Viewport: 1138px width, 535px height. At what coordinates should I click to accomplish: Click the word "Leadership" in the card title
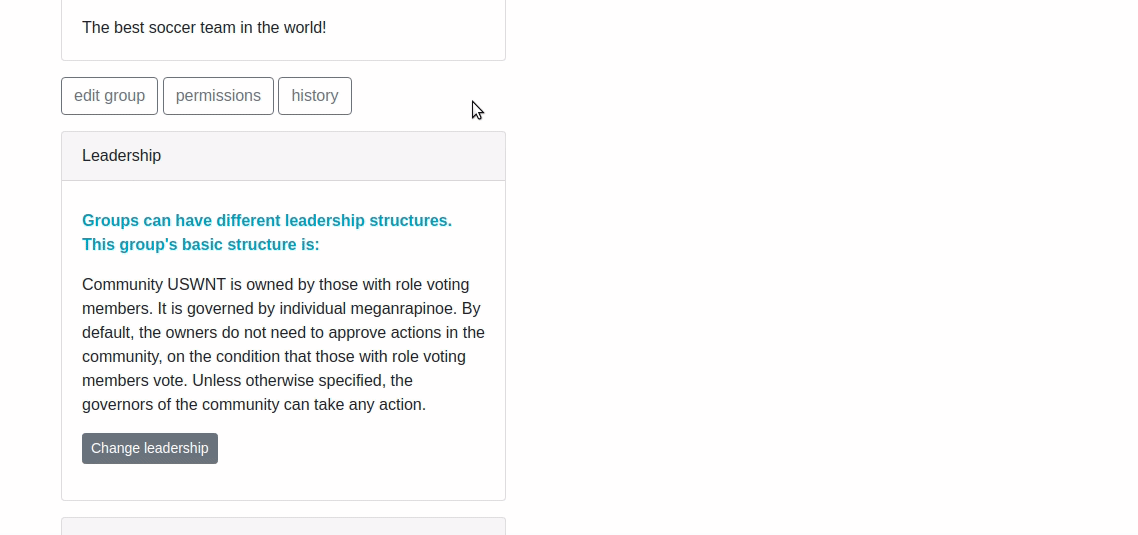[x=121, y=156]
